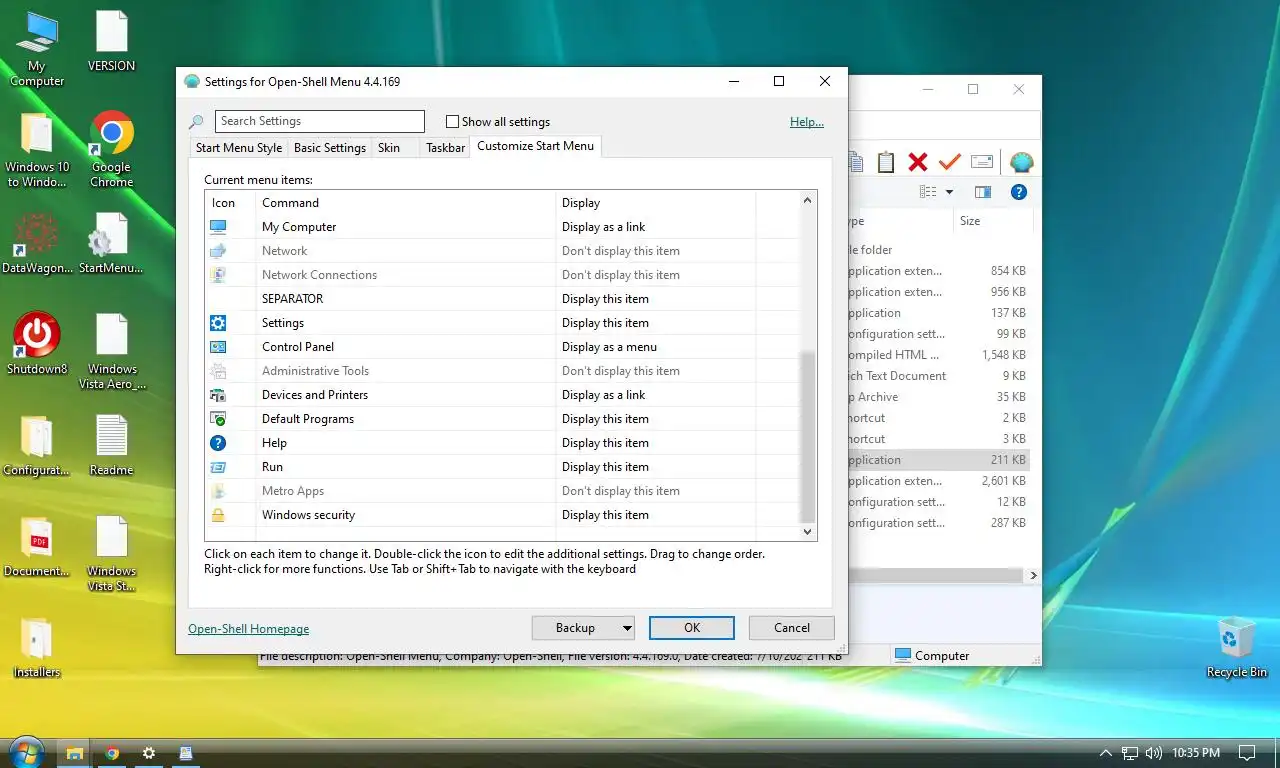
Task: Click the Settings gear icon in menu list
Action: 218,323
